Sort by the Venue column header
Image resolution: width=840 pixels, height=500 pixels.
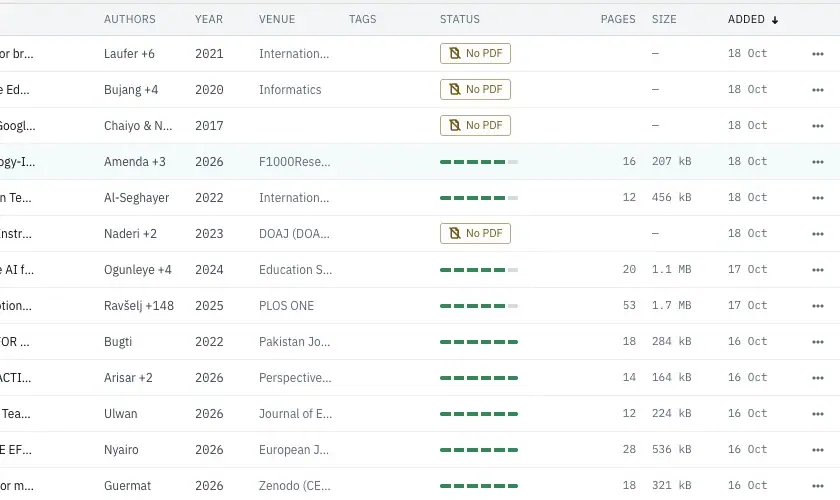[277, 19]
